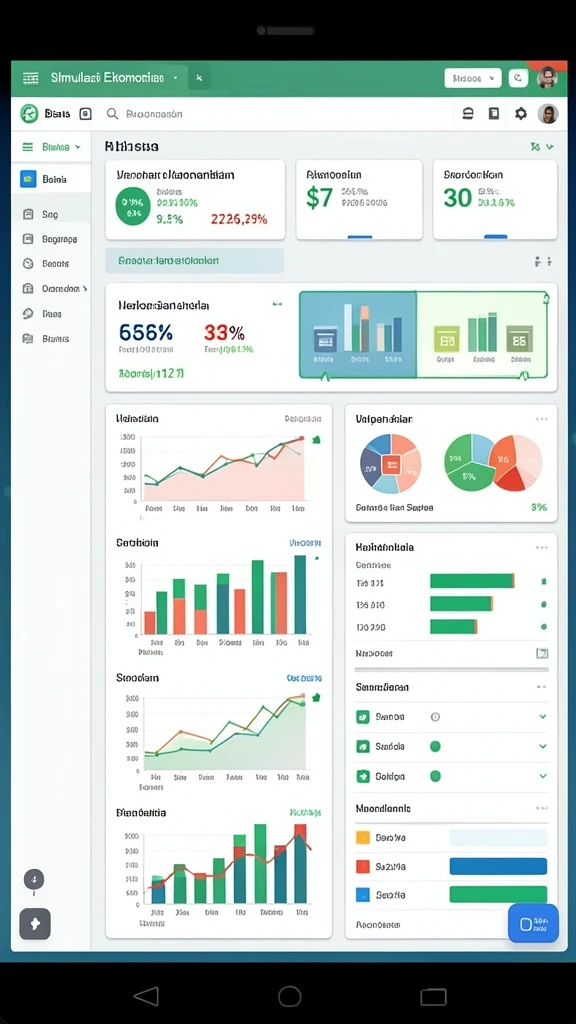Expand the third green-icon list row chevron
This screenshot has height=1024, width=576.
pos(543,776)
